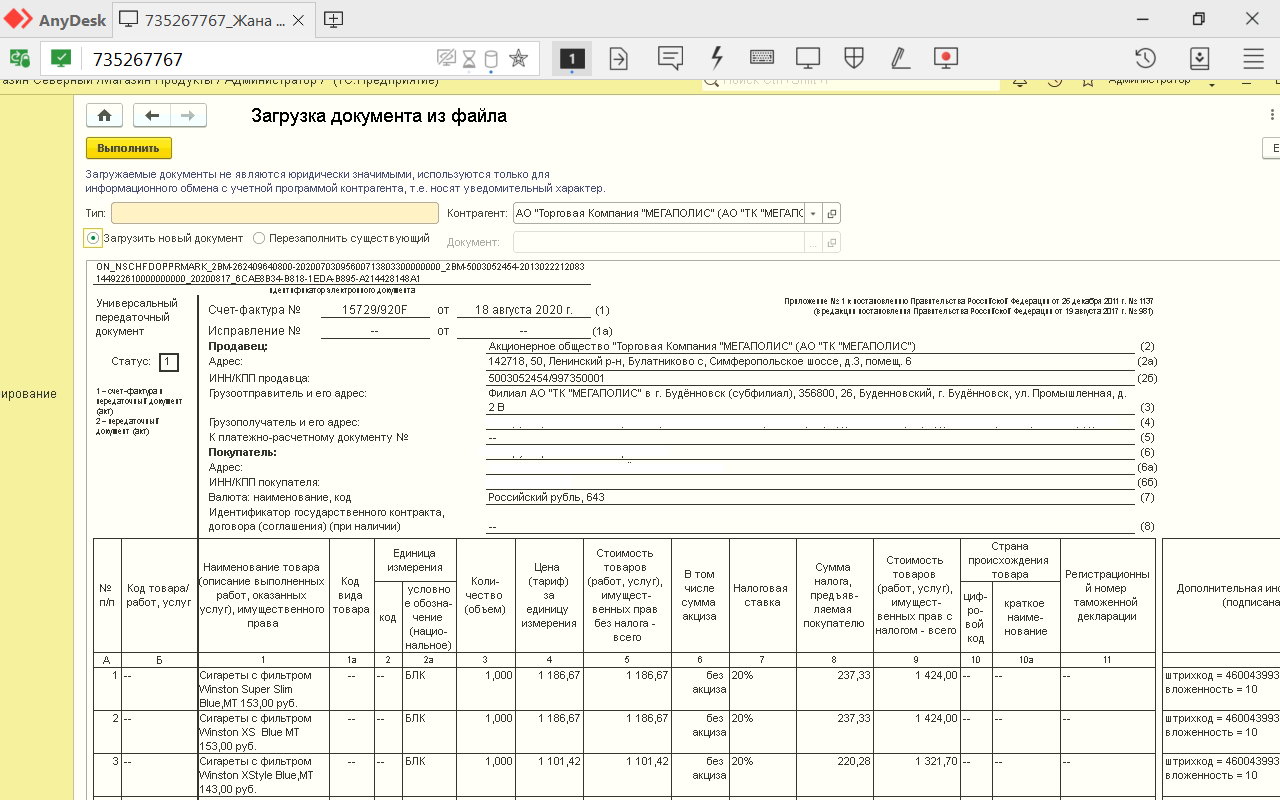The height and width of the screenshot is (800, 1280).
Task: Open the AnyDesk chat panel
Action: (x=670, y=59)
